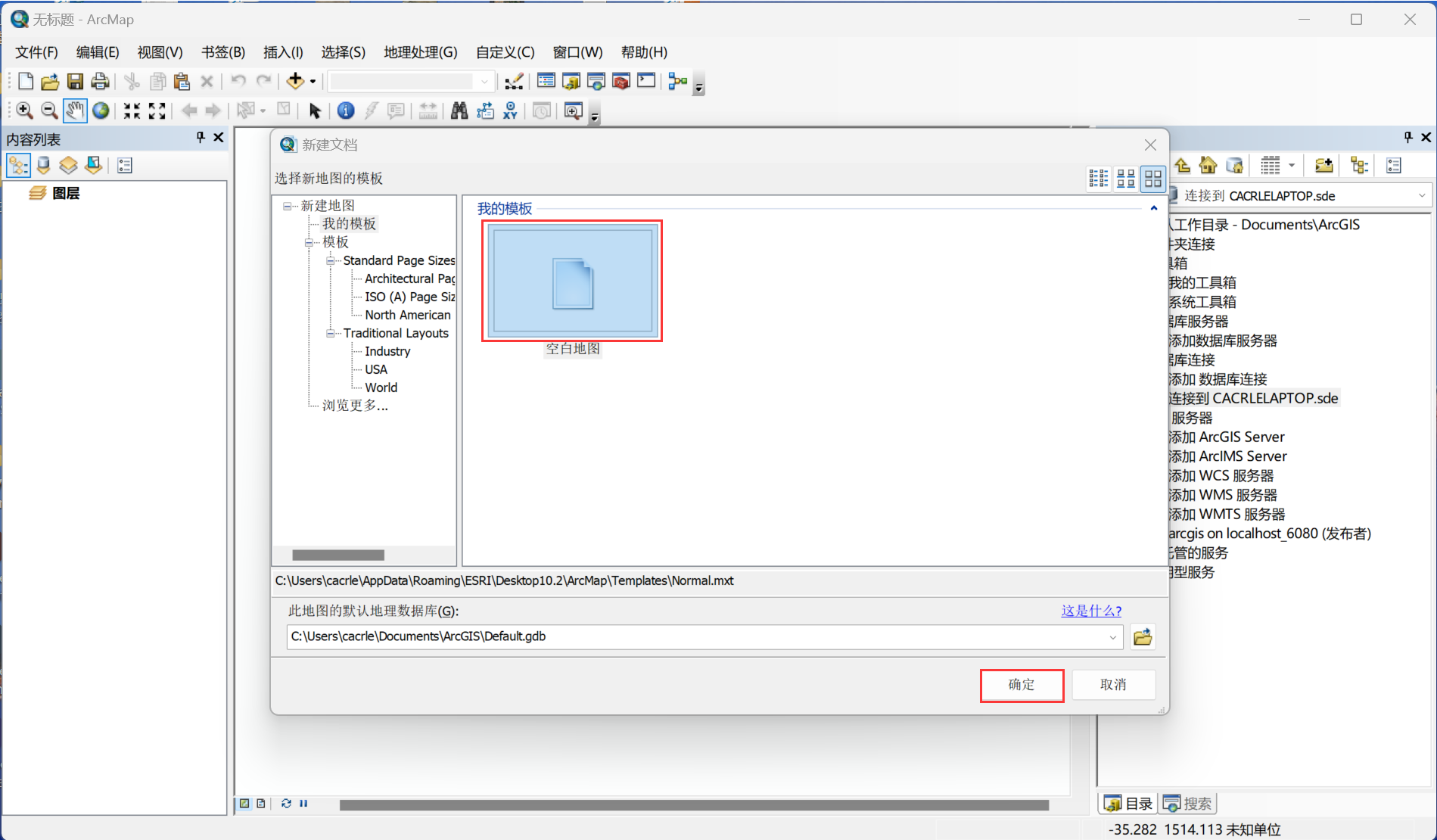Click the 取消 button
The image size is (1437, 840).
coord(1113,685)
